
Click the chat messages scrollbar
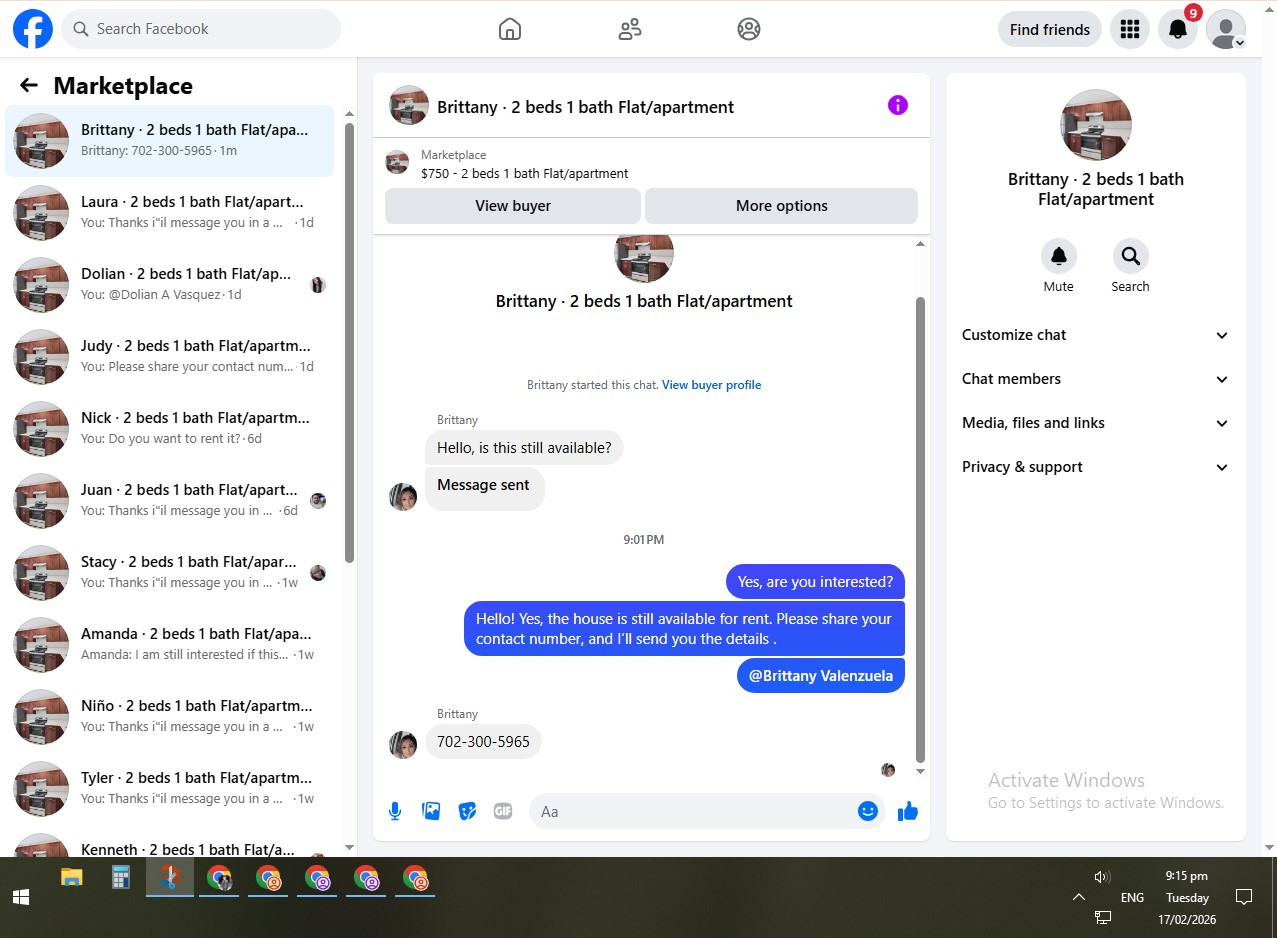click(921, 529)
